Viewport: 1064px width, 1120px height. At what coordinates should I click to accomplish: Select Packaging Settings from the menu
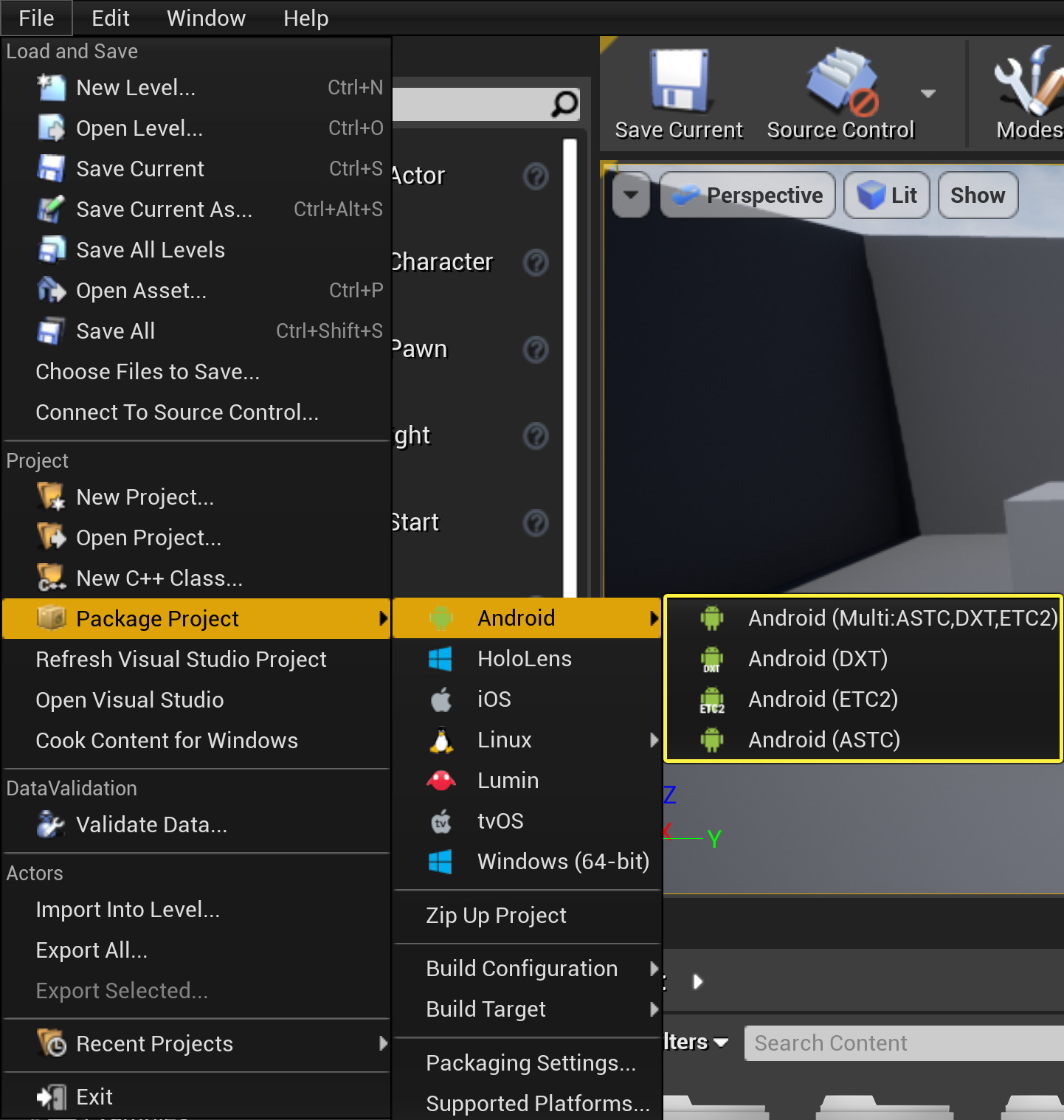[530, 1062]
